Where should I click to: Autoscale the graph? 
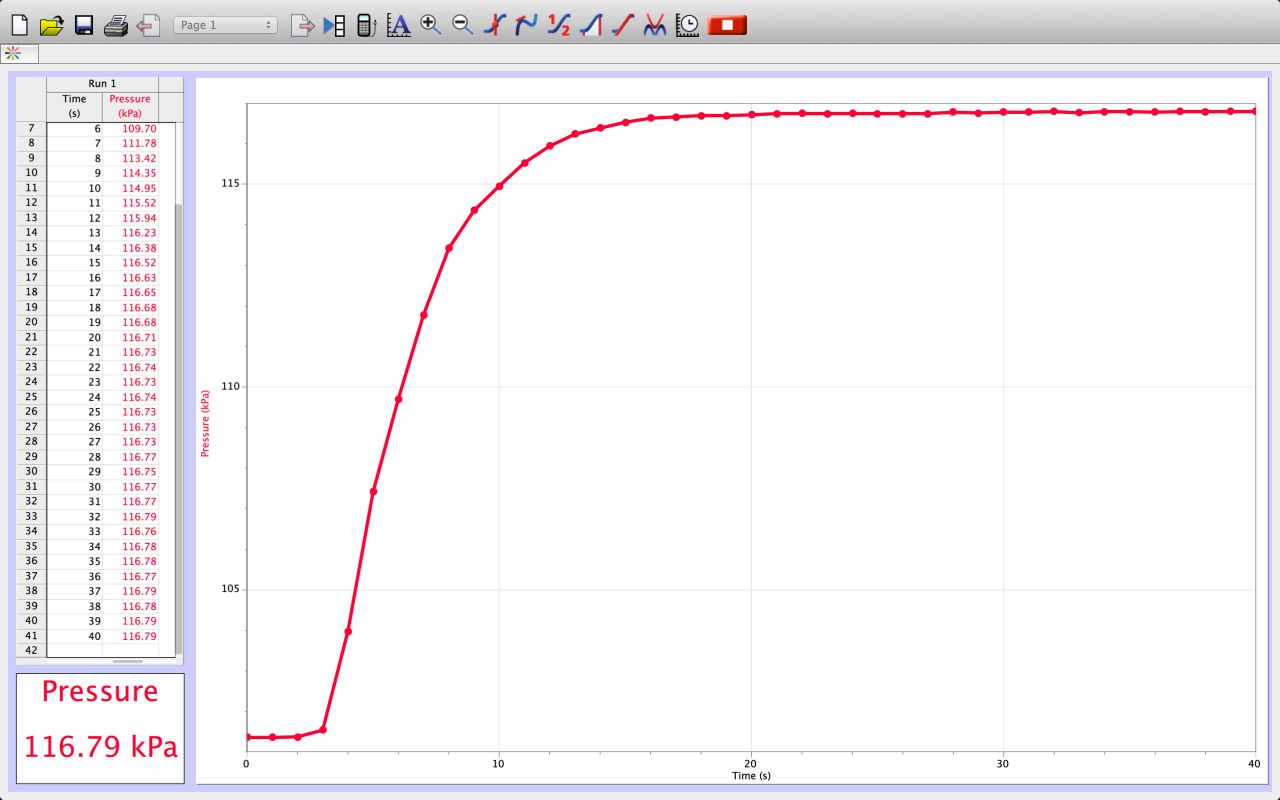pyautogui.click(x=398, y=25)
